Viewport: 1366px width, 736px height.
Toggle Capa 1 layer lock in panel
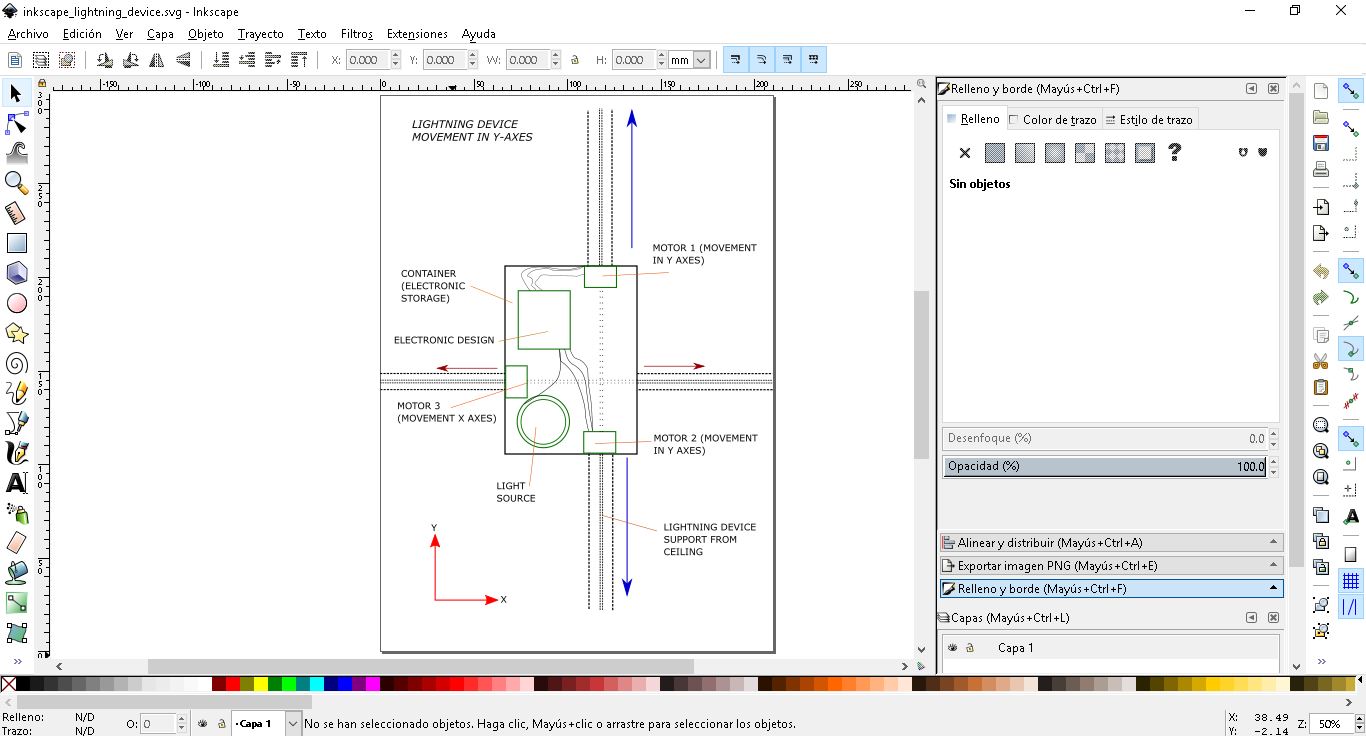[970, 648]
